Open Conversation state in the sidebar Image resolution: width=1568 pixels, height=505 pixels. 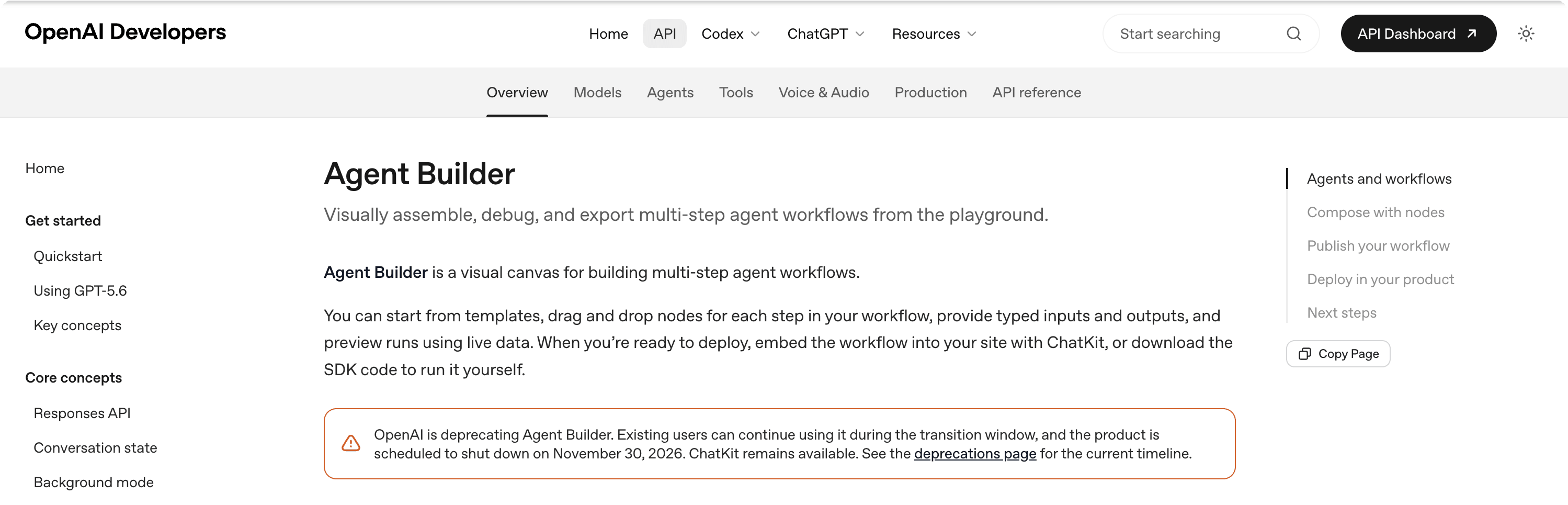(95, 448)
